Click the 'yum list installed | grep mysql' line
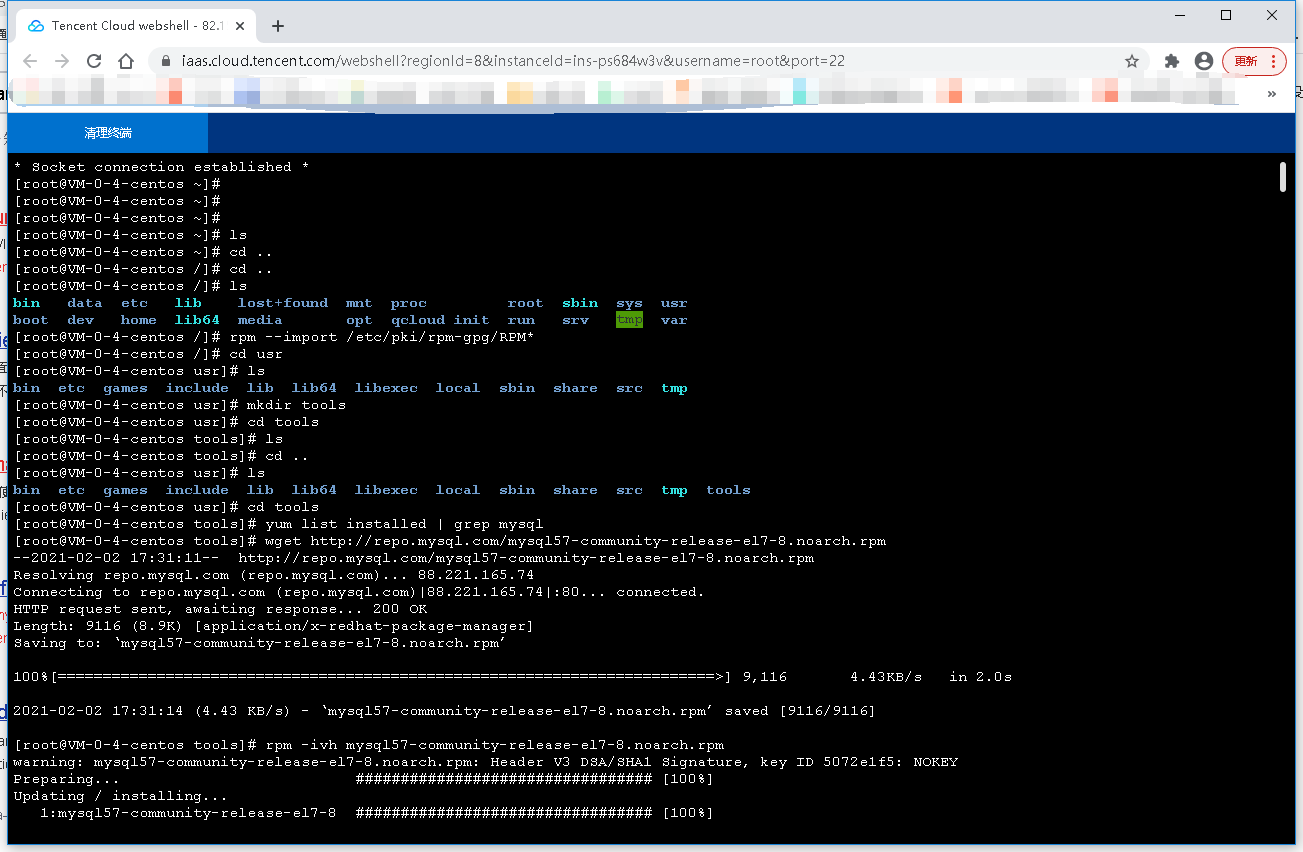 [x=279, y=524]
